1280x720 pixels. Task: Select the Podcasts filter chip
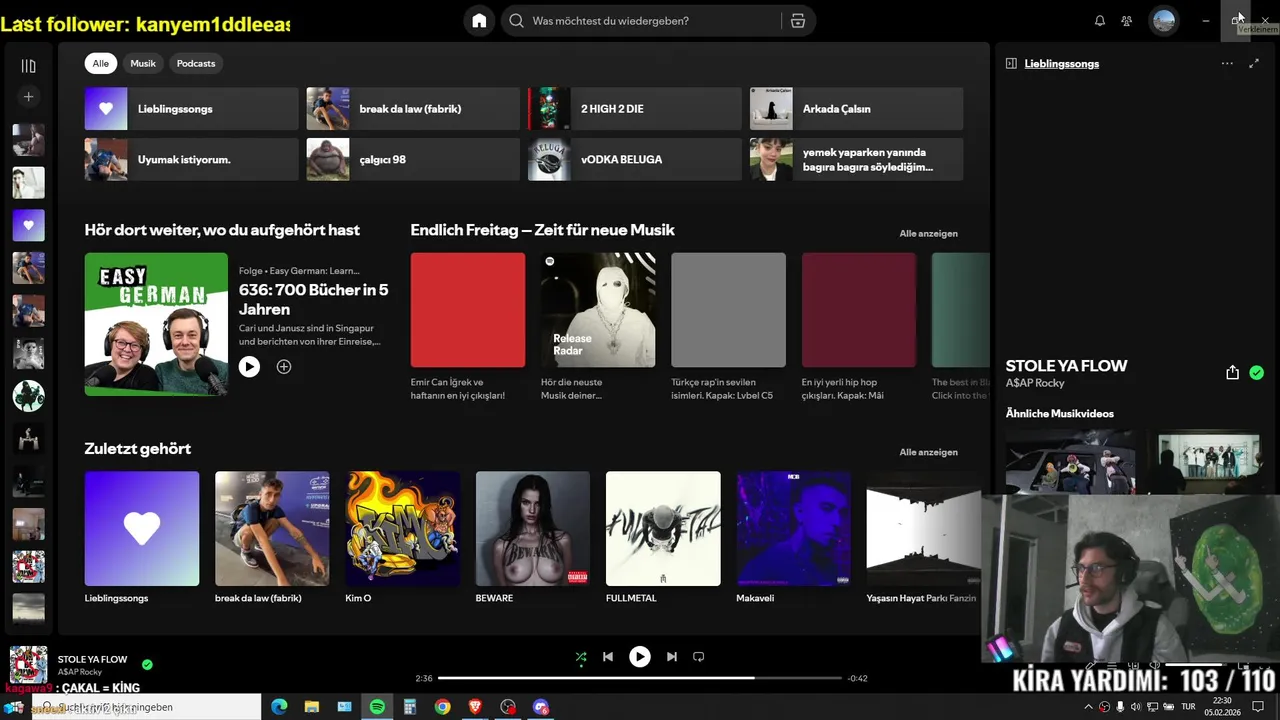196,63
